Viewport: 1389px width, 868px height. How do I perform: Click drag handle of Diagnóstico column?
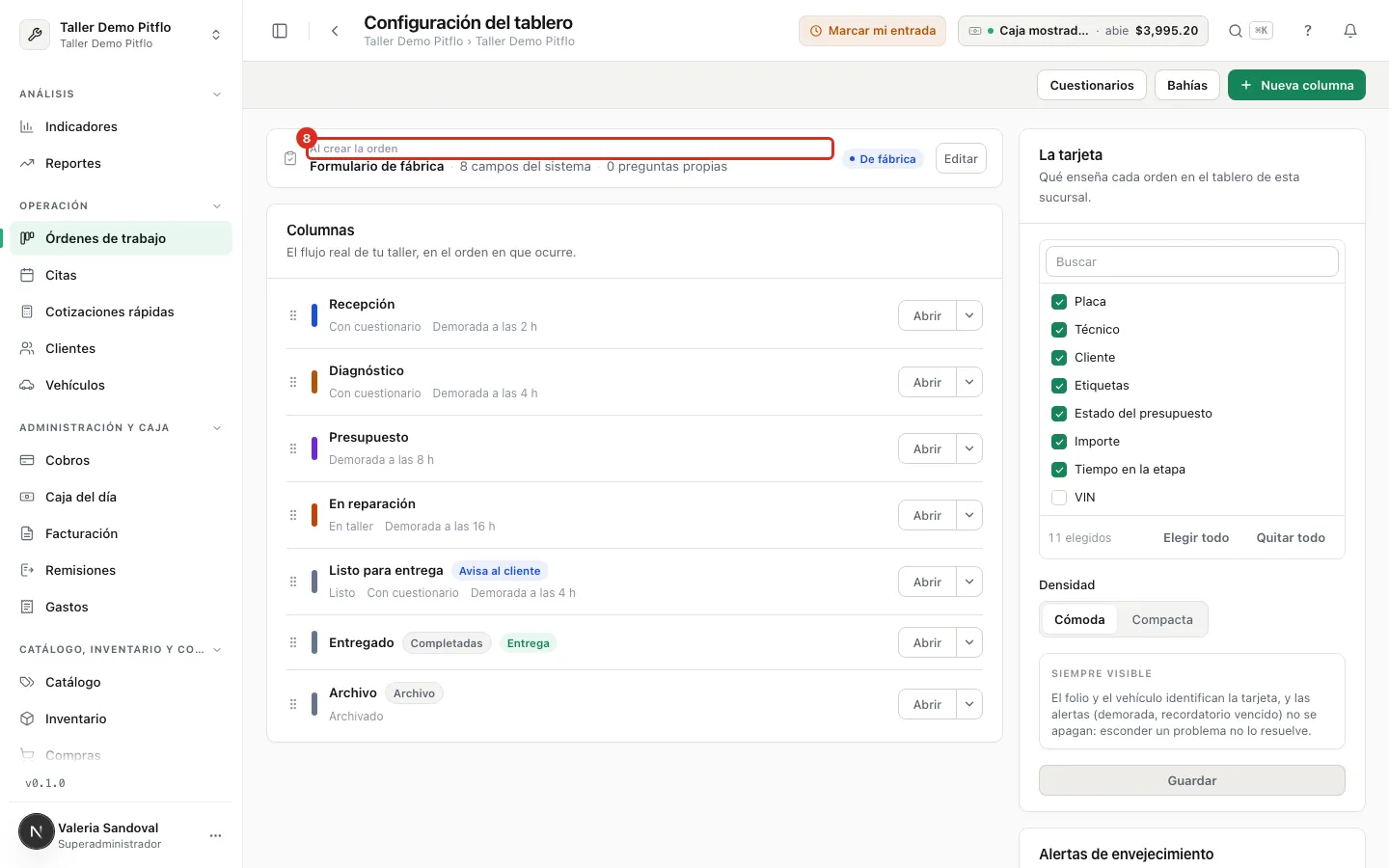[x=293, y=382]
